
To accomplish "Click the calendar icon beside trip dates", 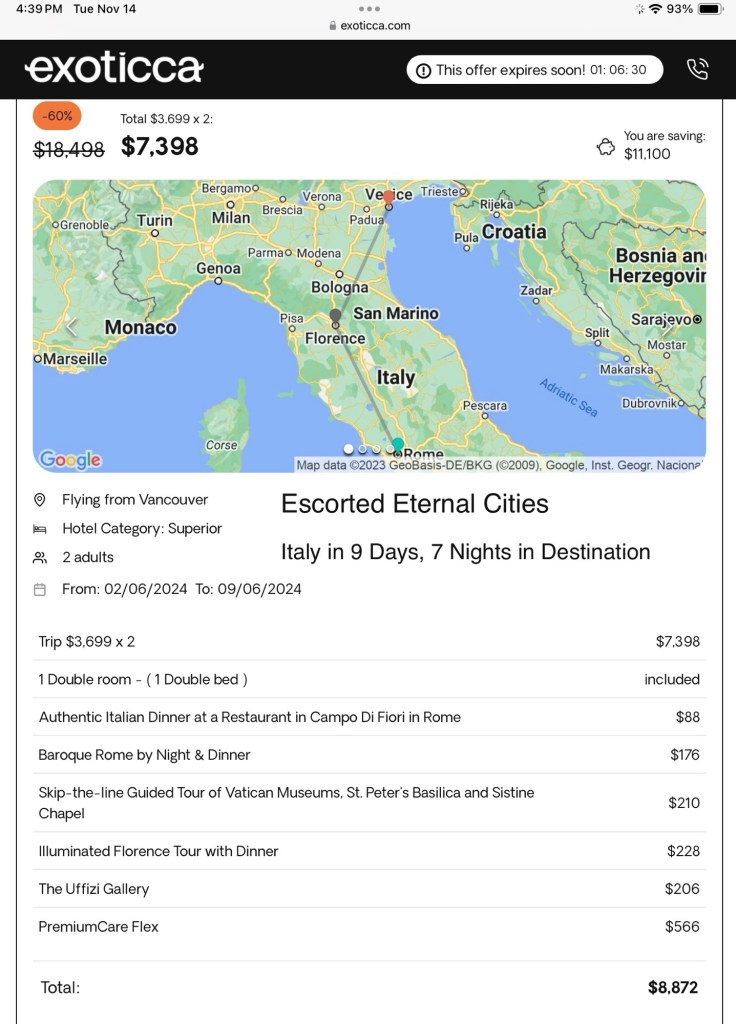I will tap(40, 590).
